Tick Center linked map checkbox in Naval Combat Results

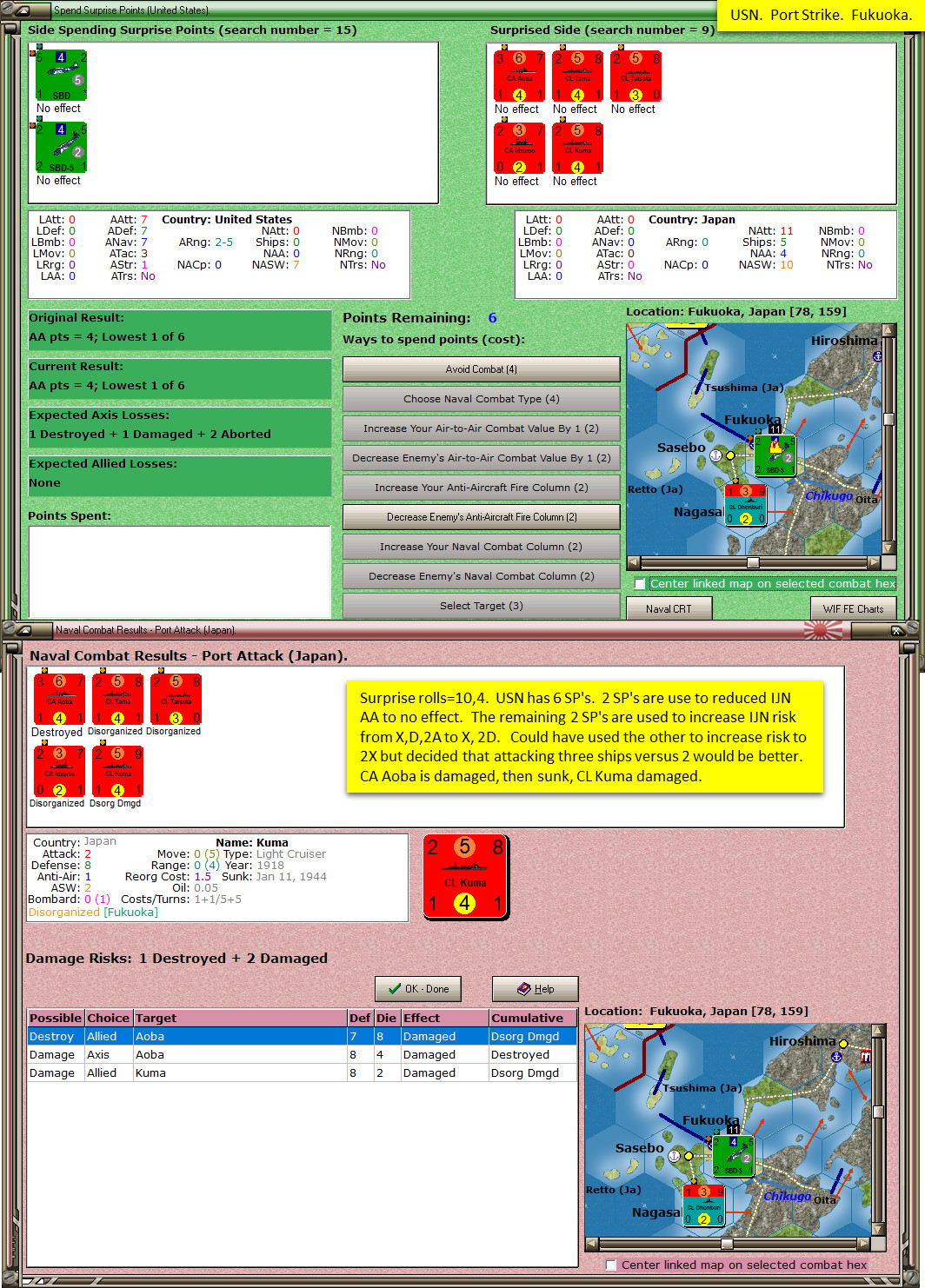pos(611,1265)
